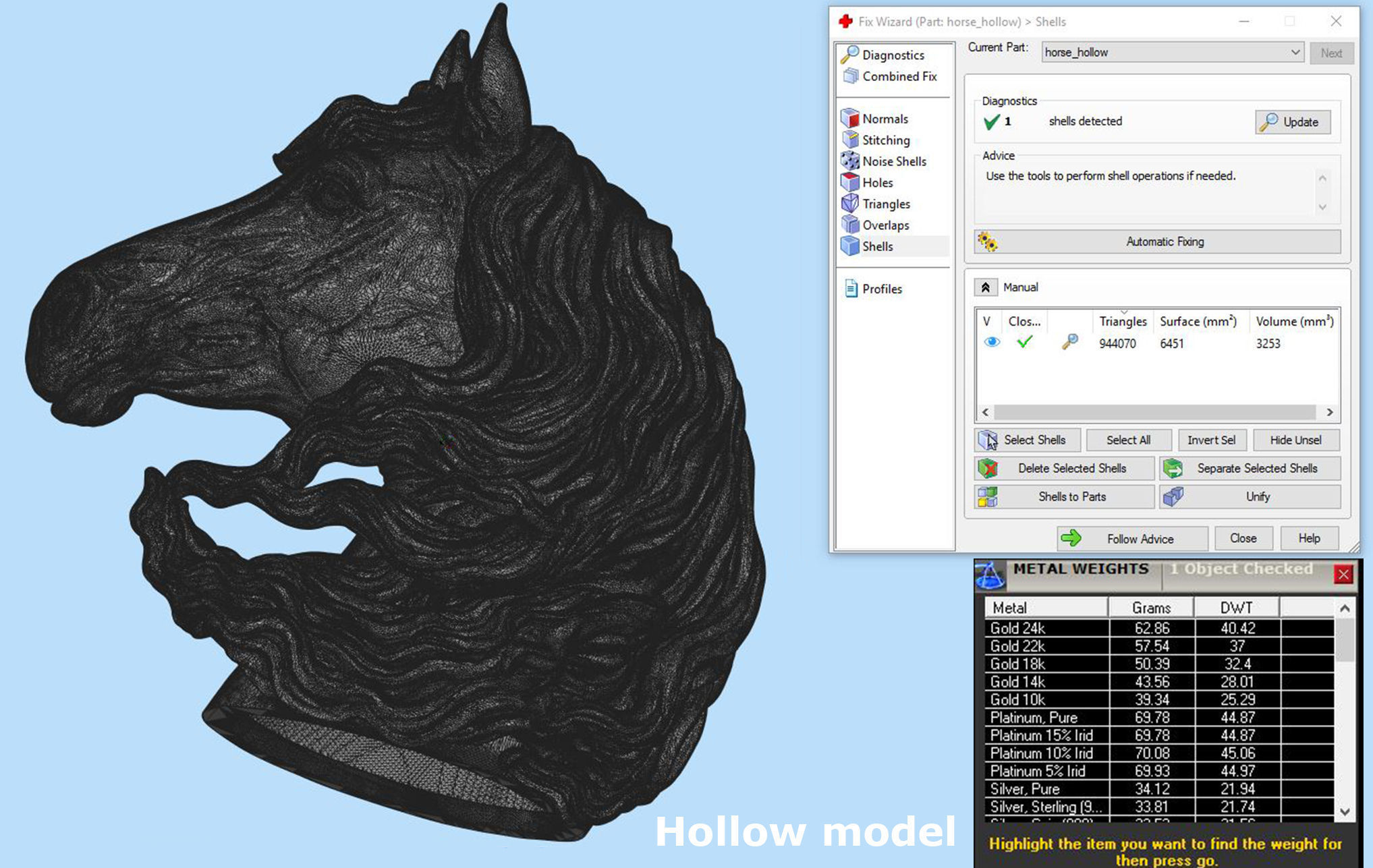
Task: Go to the Stitching step
Action: [885, 140]
